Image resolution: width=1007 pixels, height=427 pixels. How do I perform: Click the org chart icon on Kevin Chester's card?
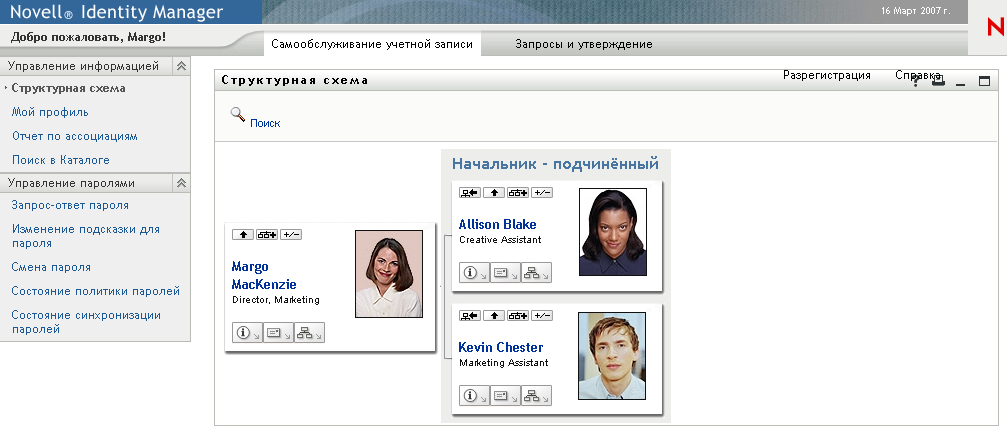pyautogui.click(x=535, y=395)
